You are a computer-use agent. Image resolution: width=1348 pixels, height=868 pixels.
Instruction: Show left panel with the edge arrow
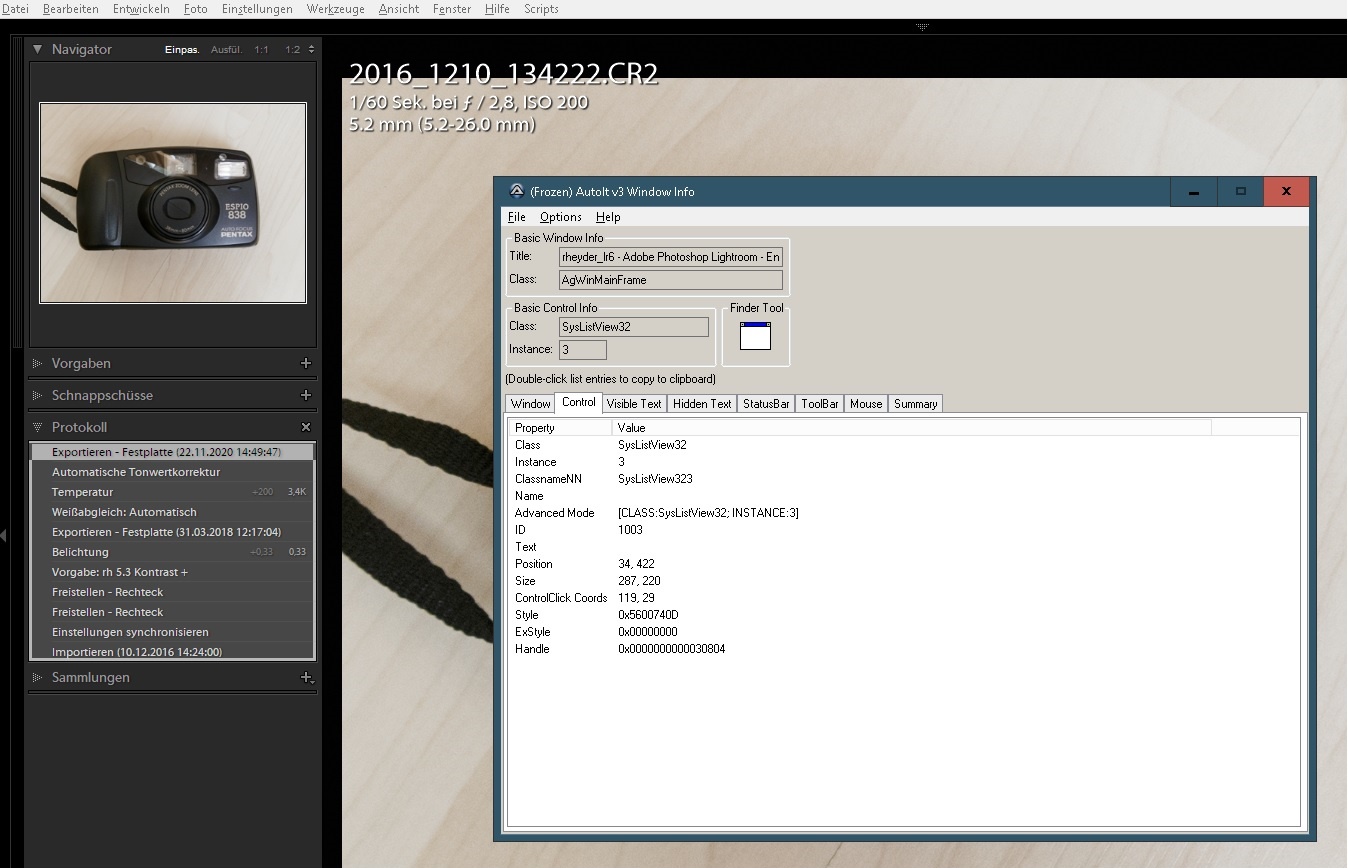click(x=4, y=536)
